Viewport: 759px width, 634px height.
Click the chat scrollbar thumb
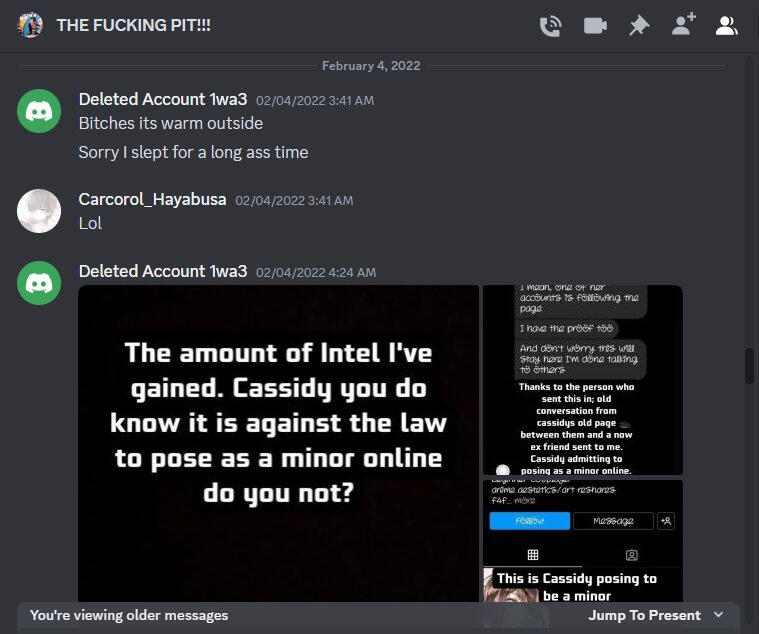click(x=749, y=365)
